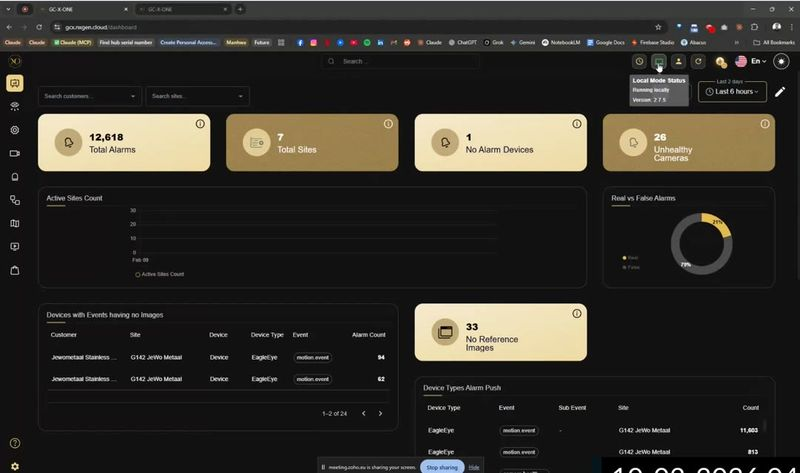
Task: Toggle the light/dark theme sun icon
Action: click(x=781, y=61)
